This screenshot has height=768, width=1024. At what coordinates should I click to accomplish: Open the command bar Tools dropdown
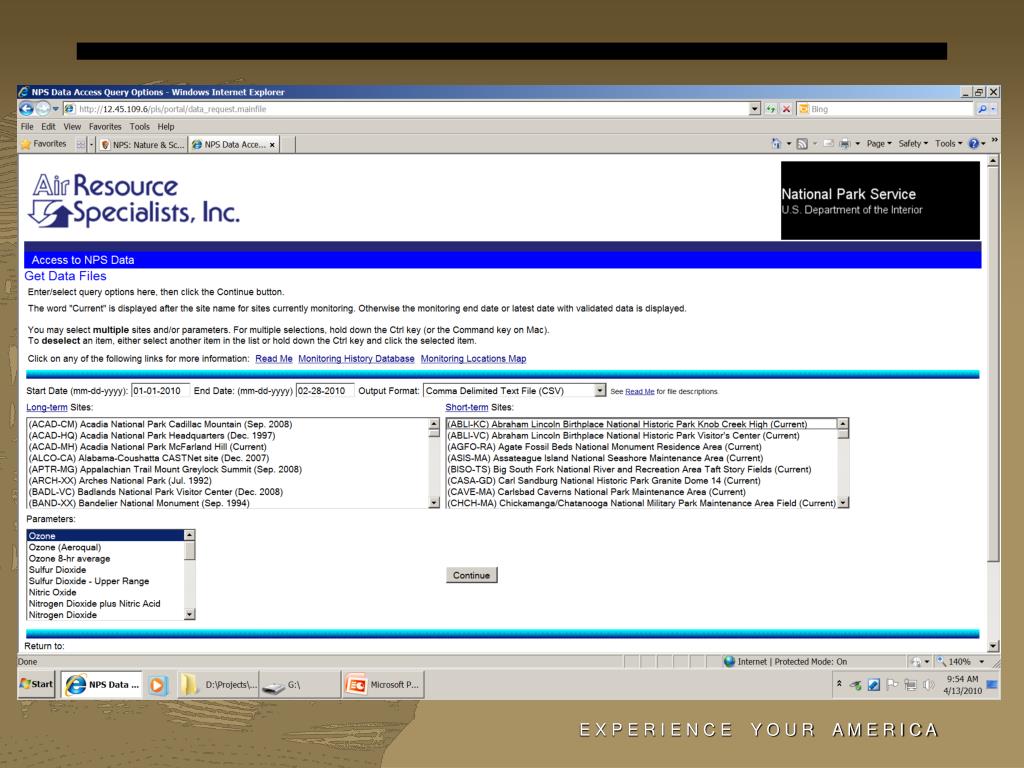(x=948, y=144)
